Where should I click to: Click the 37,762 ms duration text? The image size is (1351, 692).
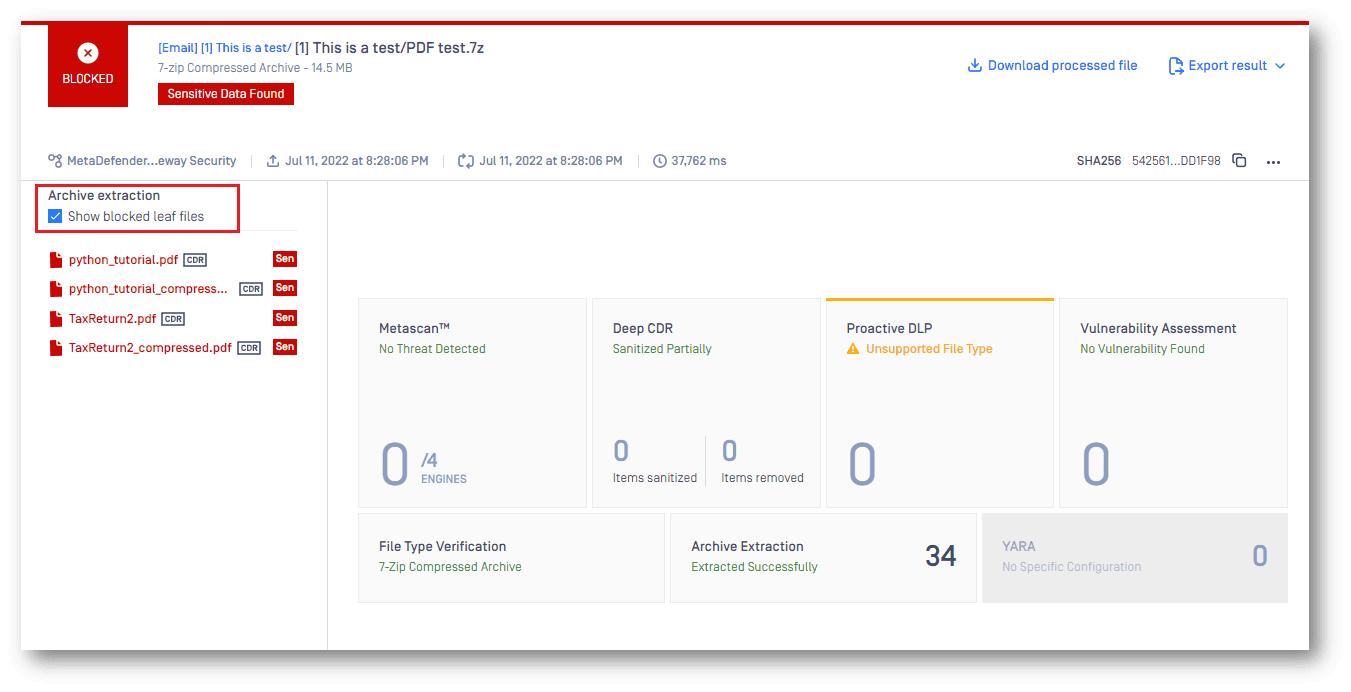click(699, 161)
